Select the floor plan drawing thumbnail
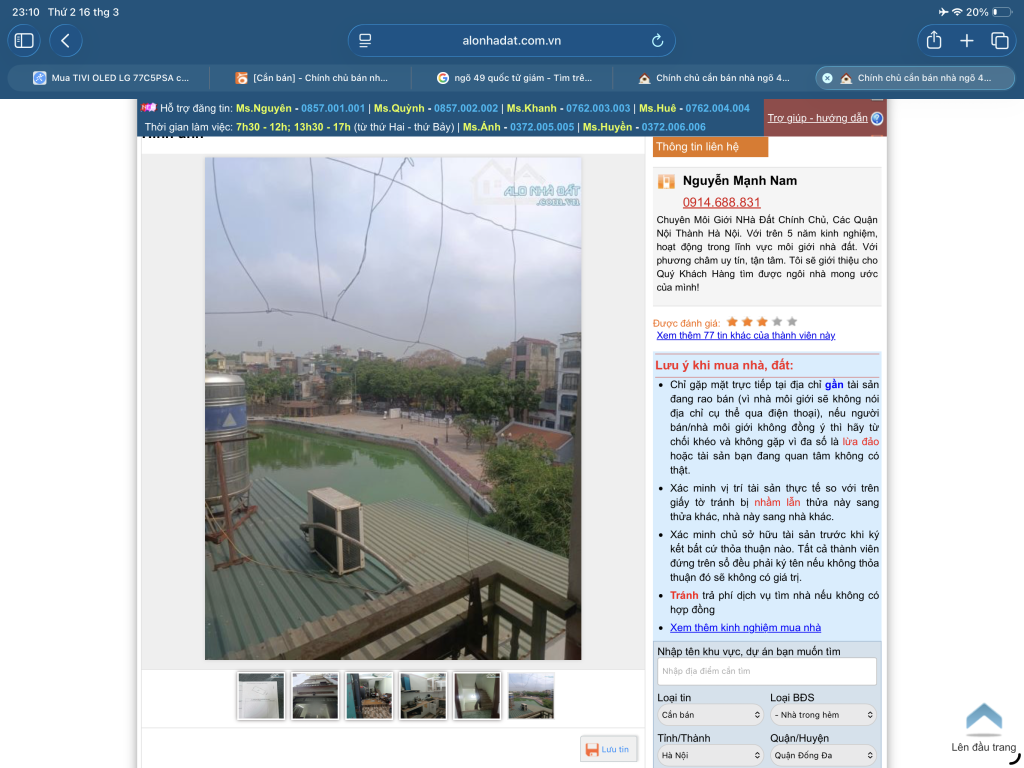Image resolution: width=1024 pixels, height=768 pixels. [261, 696]
